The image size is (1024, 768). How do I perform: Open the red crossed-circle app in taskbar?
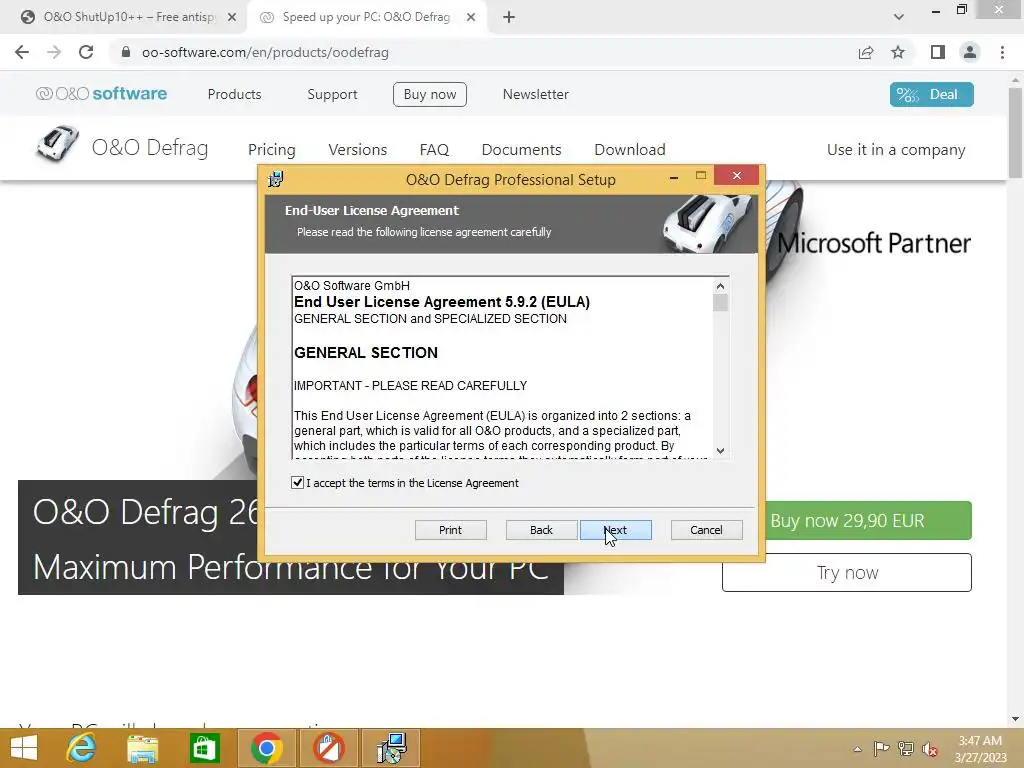click(328, 748)
